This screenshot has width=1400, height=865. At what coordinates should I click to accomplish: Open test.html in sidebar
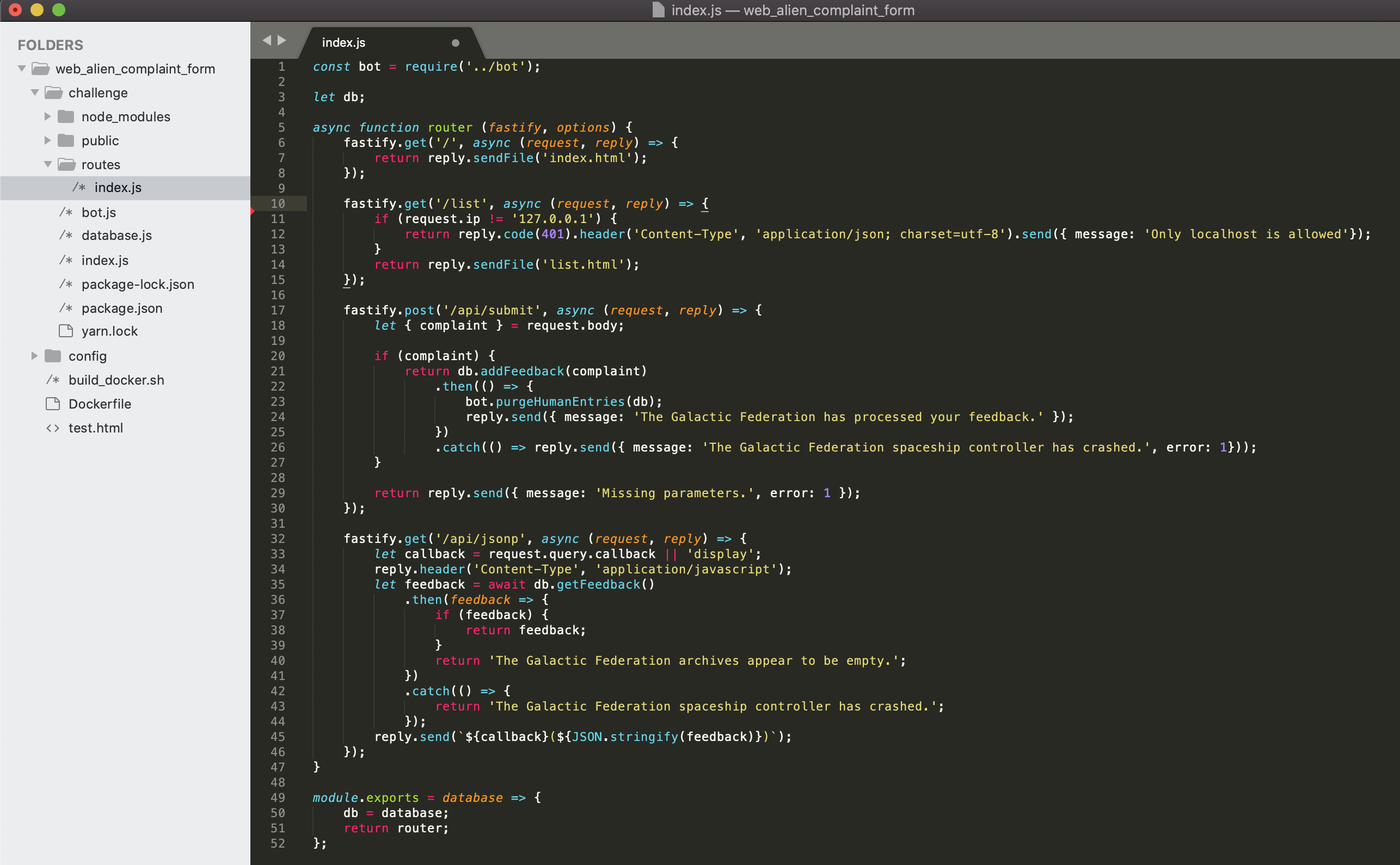pyautogui.click(x=96, y=428)
